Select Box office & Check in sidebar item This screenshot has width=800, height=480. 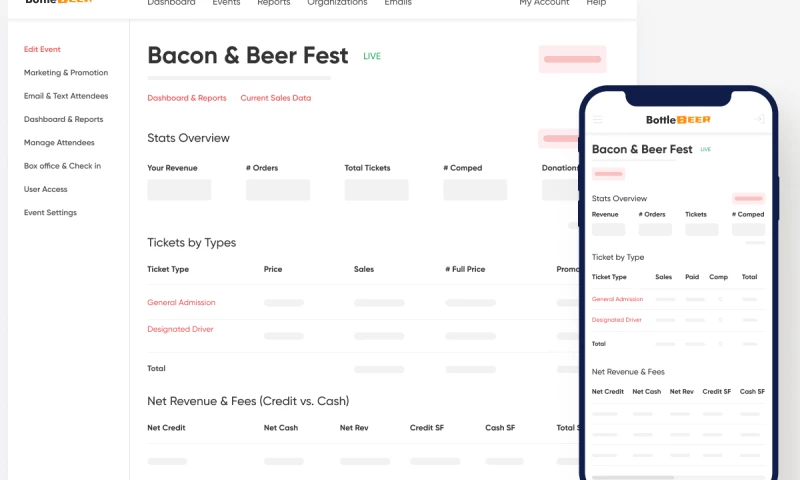pyautogui.click(x=62, y=166)
